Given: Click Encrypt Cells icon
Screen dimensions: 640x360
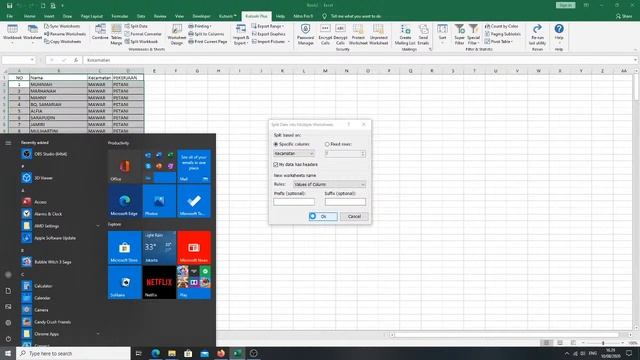Looking at the screenshot, I should point(325,34).
